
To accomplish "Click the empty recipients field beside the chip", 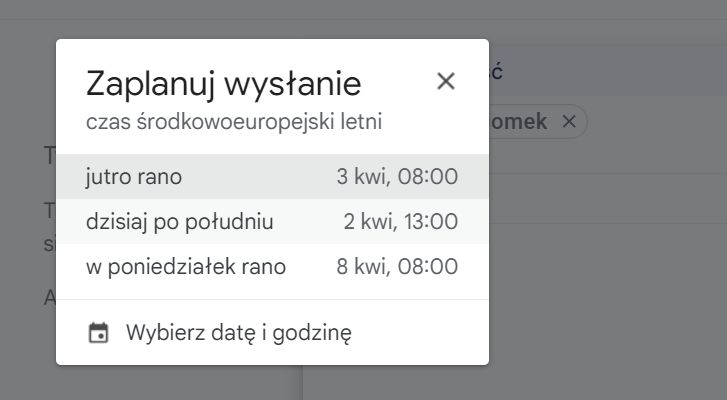I will pyautogui.click(x=650, y=122).
